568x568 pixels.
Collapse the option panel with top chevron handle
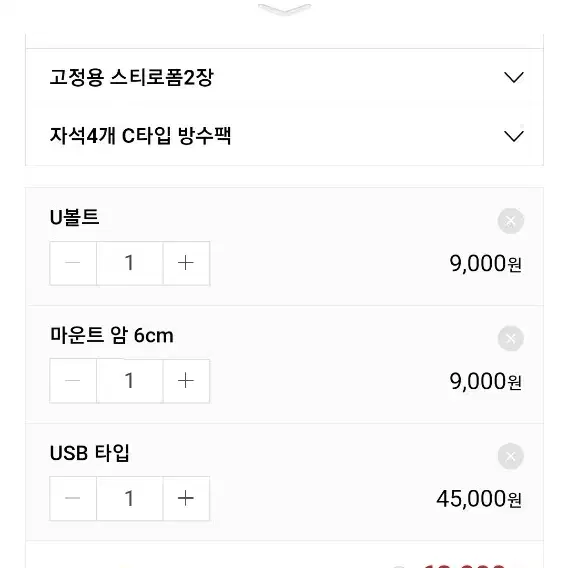tap(284, 9)
